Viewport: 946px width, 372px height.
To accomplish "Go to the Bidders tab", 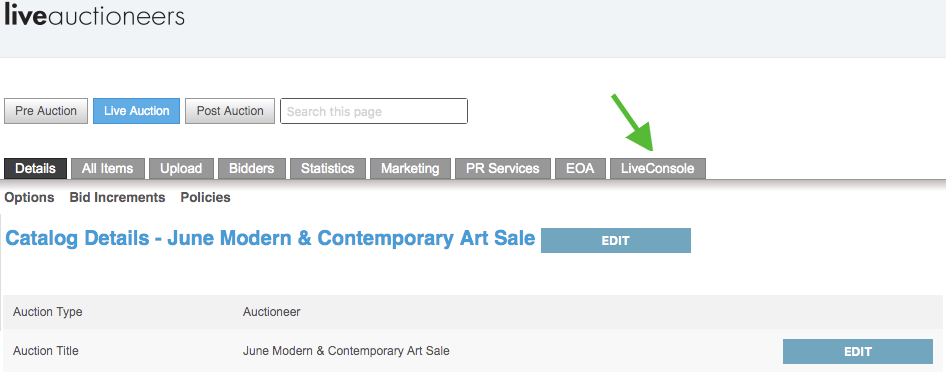I will click(x=252, y=169).
